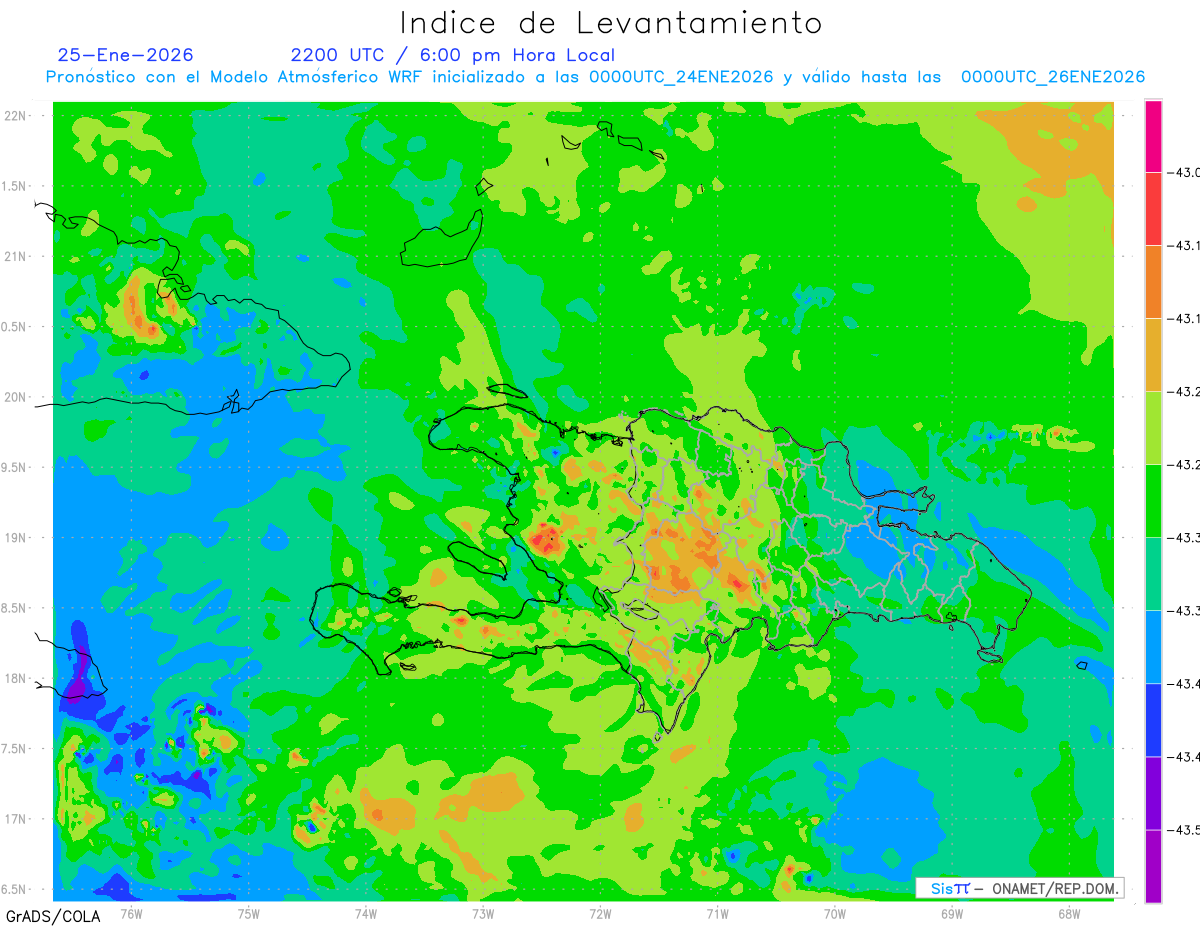Pick the golden yellow legend swatch
The width and height of the screenshot is (1200, 927).
point(1153,355)
